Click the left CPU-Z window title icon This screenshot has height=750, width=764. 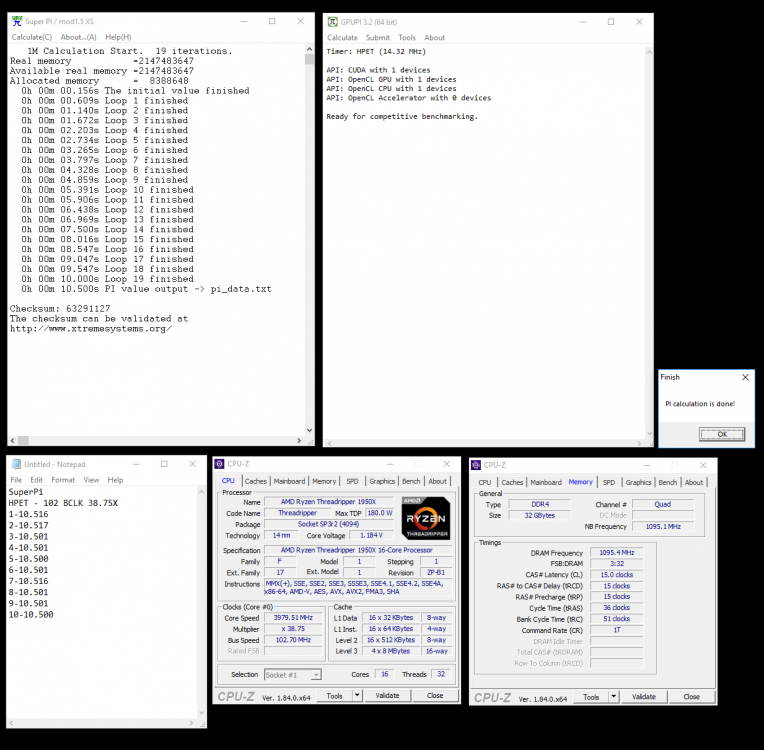pyautogui.click(x=220, y=464)
